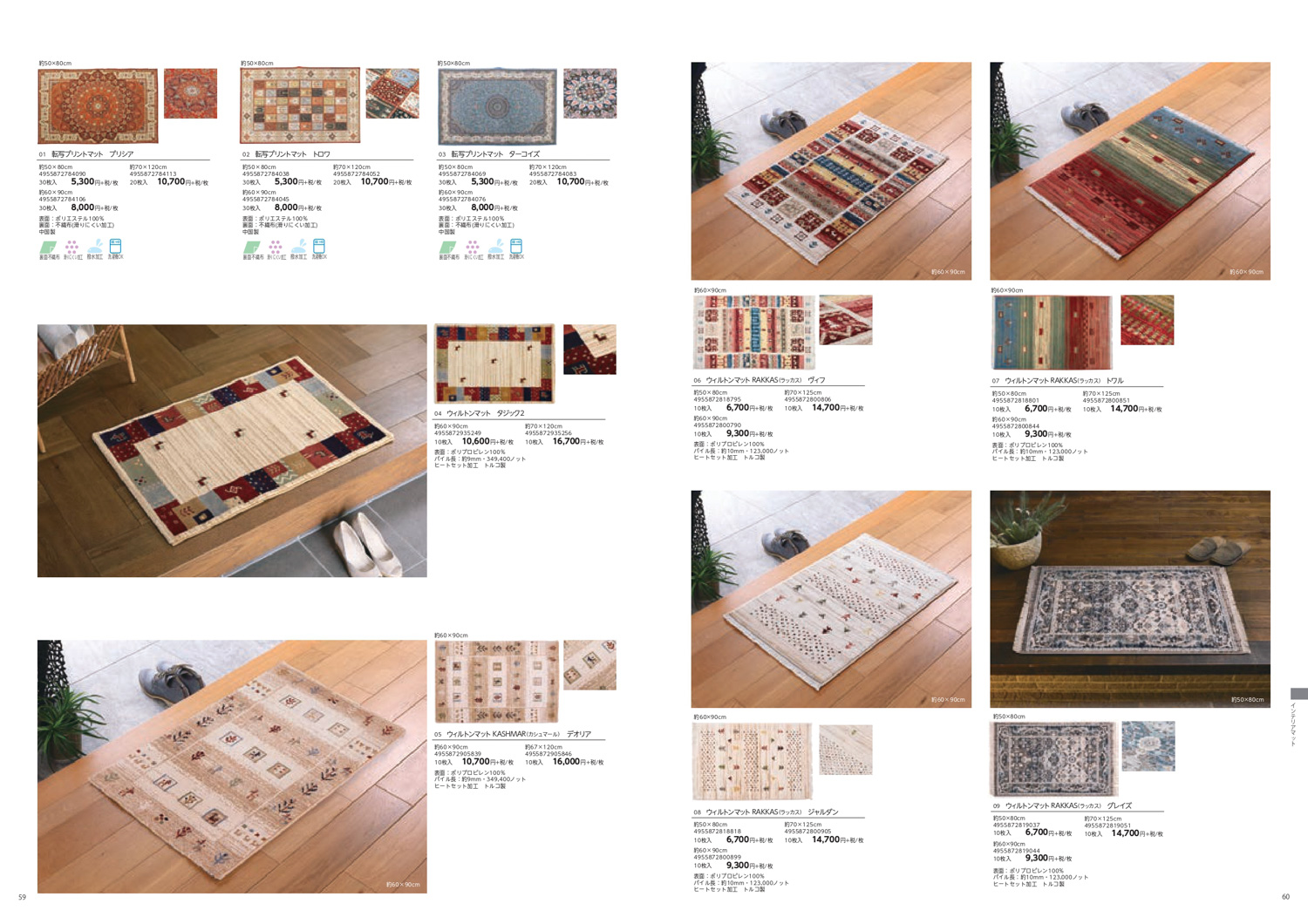Open the 04 ウィルトンマット タジック2 title
This screenshot has height=924, width=1308.
point(480,413)
